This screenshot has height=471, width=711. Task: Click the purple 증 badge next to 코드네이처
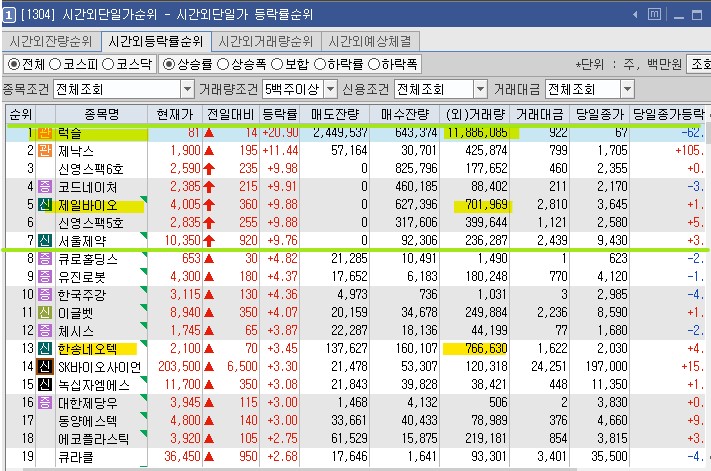click(45, 186)
